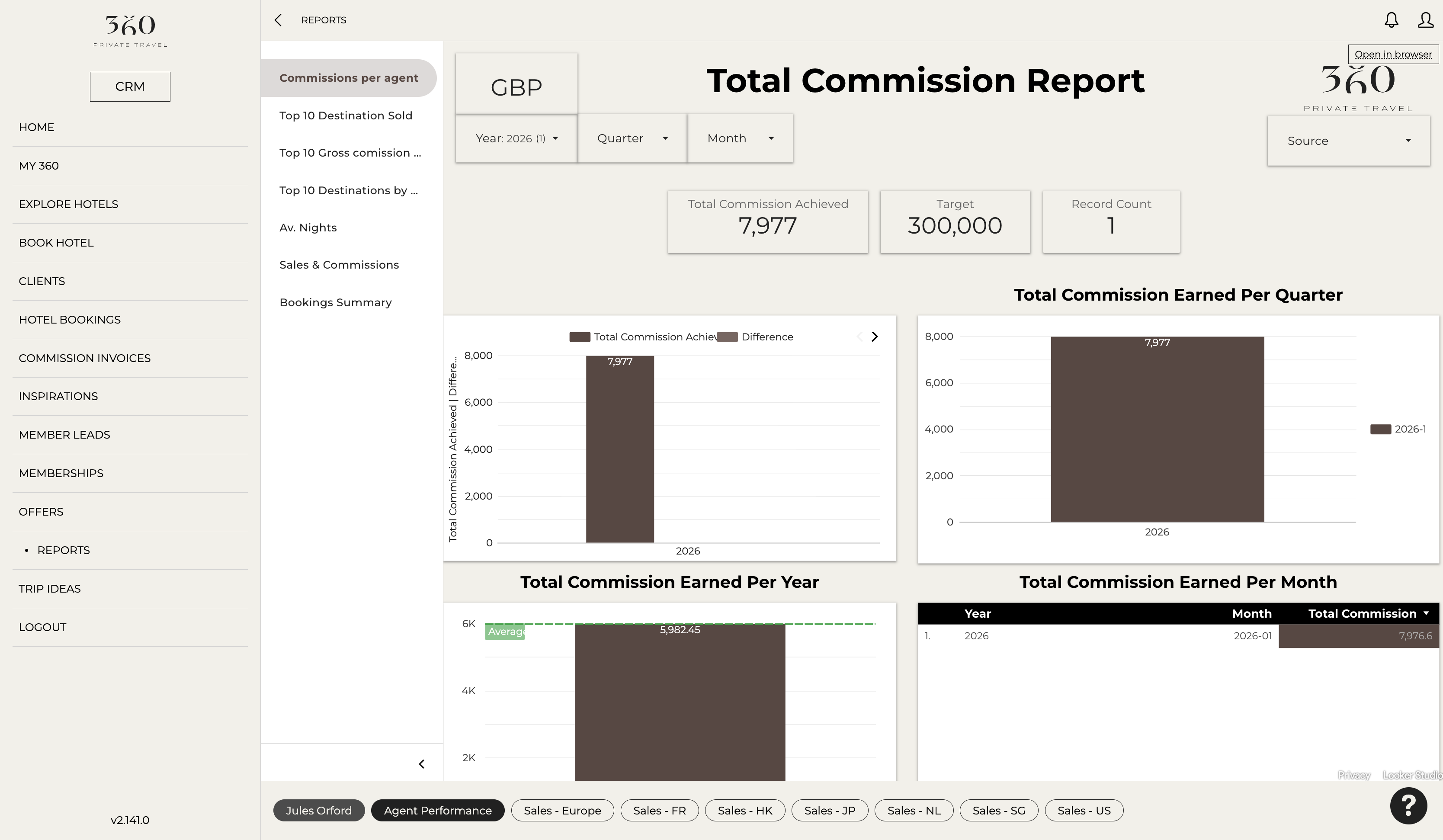The height and width of the screenshot is (840, 1443).
Task: Click the back arrow beside REPORTS
Action: [278, 20]
